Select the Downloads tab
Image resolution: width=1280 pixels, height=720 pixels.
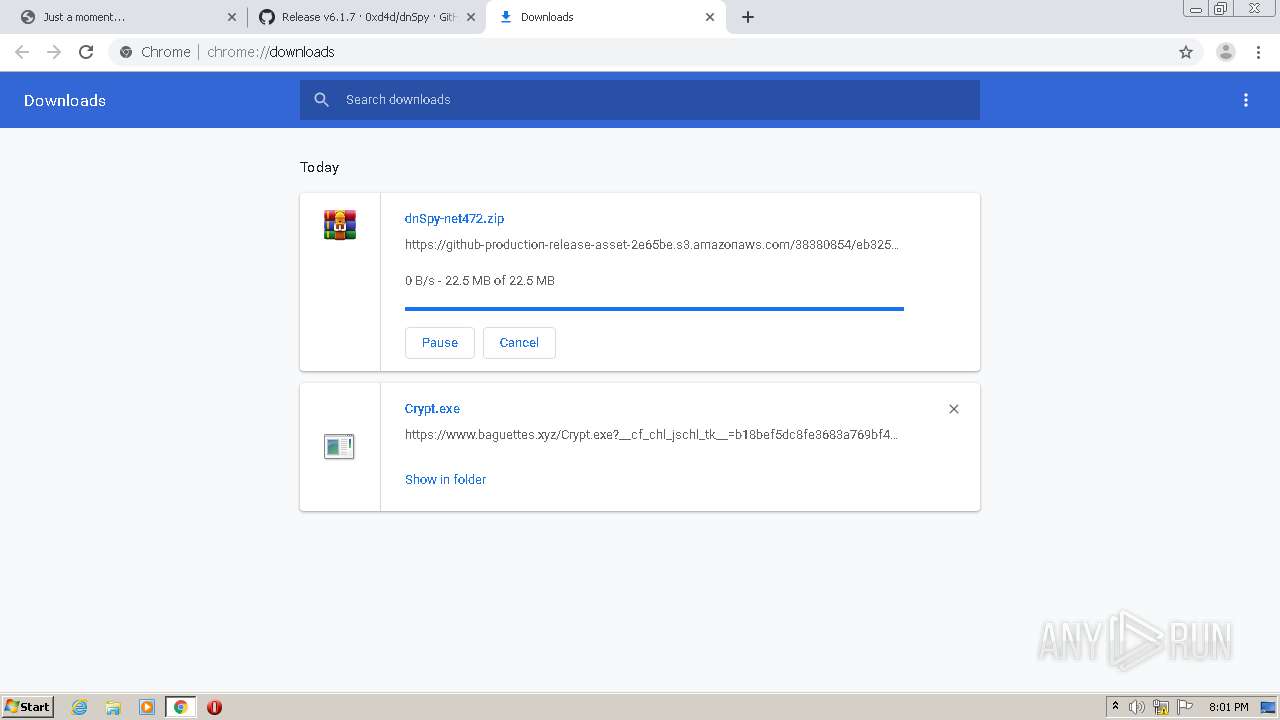[x=605, y=17]
